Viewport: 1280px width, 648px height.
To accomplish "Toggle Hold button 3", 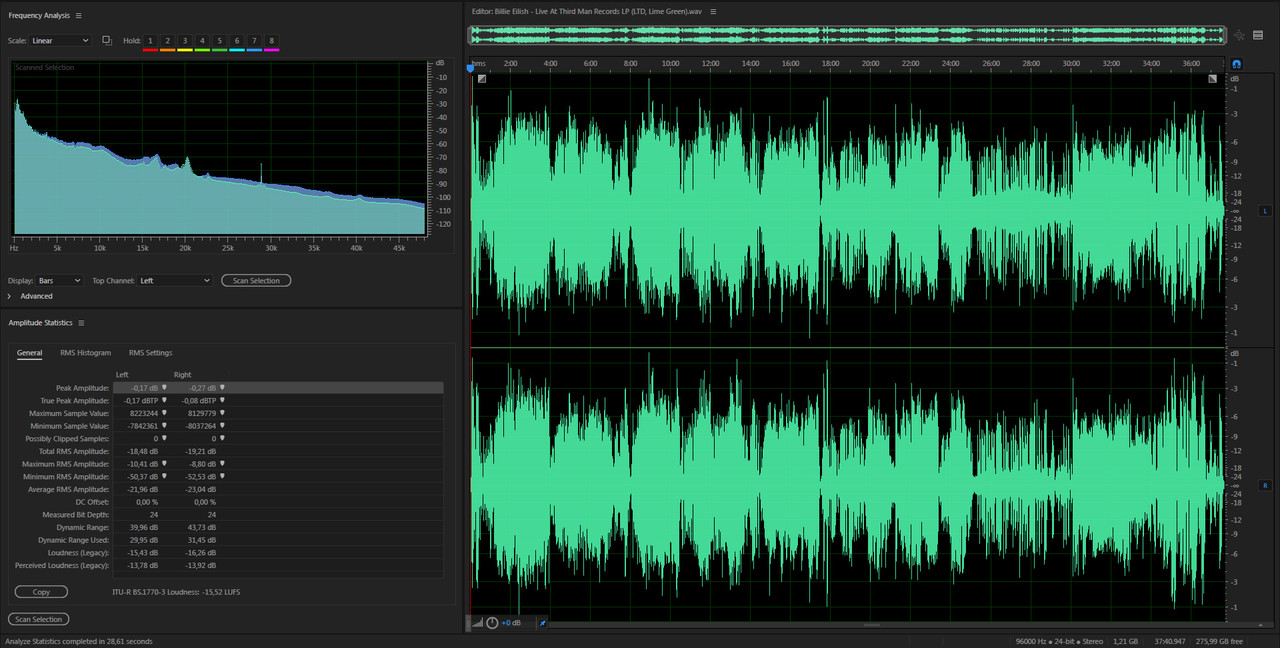I will coord(185,41).
